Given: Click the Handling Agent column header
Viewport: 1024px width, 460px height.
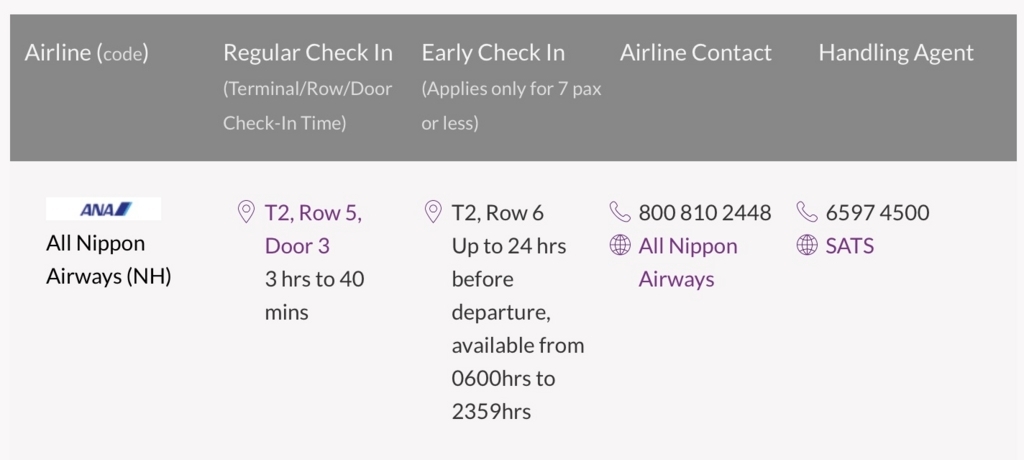Looking at the screenshot, I should 896,53.
